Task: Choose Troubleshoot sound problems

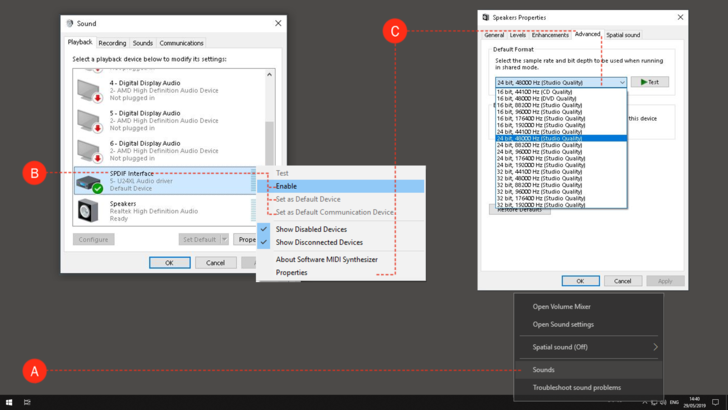Action: [588, 387]
